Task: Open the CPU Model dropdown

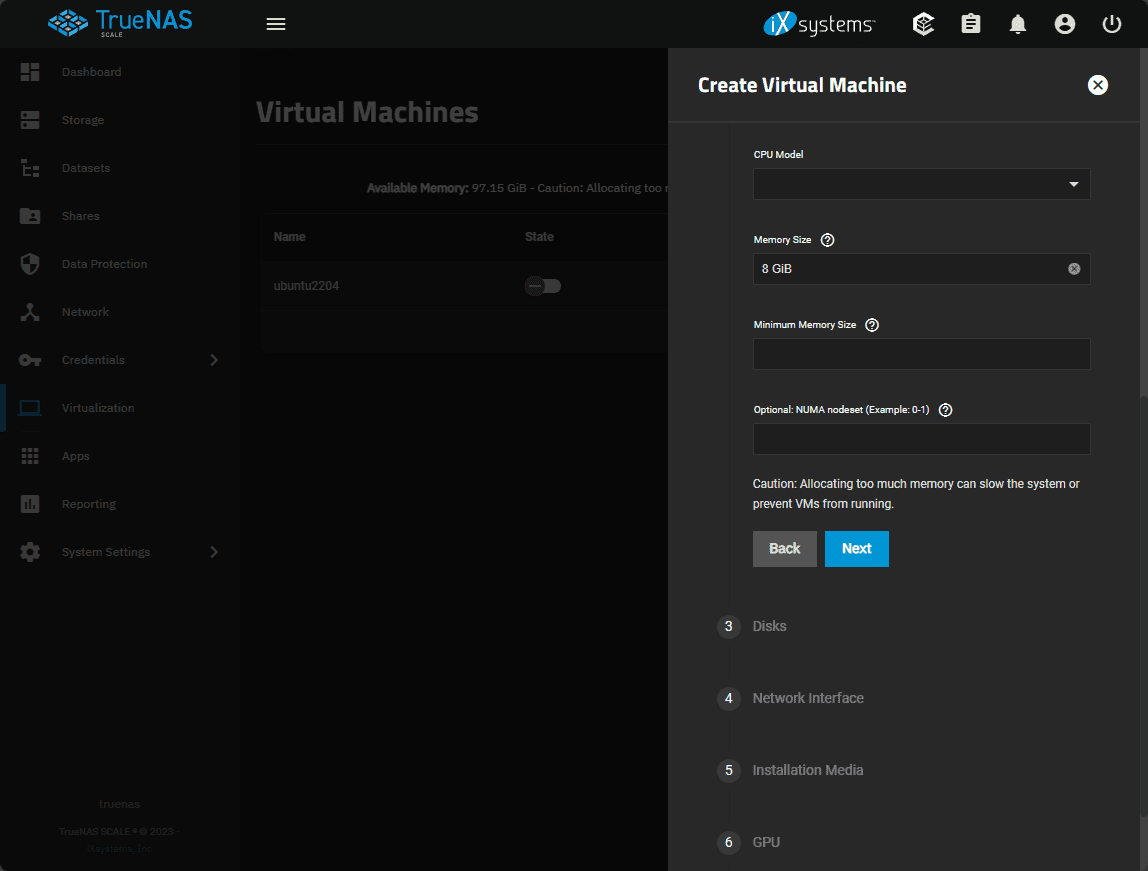Action: (921, 184)
